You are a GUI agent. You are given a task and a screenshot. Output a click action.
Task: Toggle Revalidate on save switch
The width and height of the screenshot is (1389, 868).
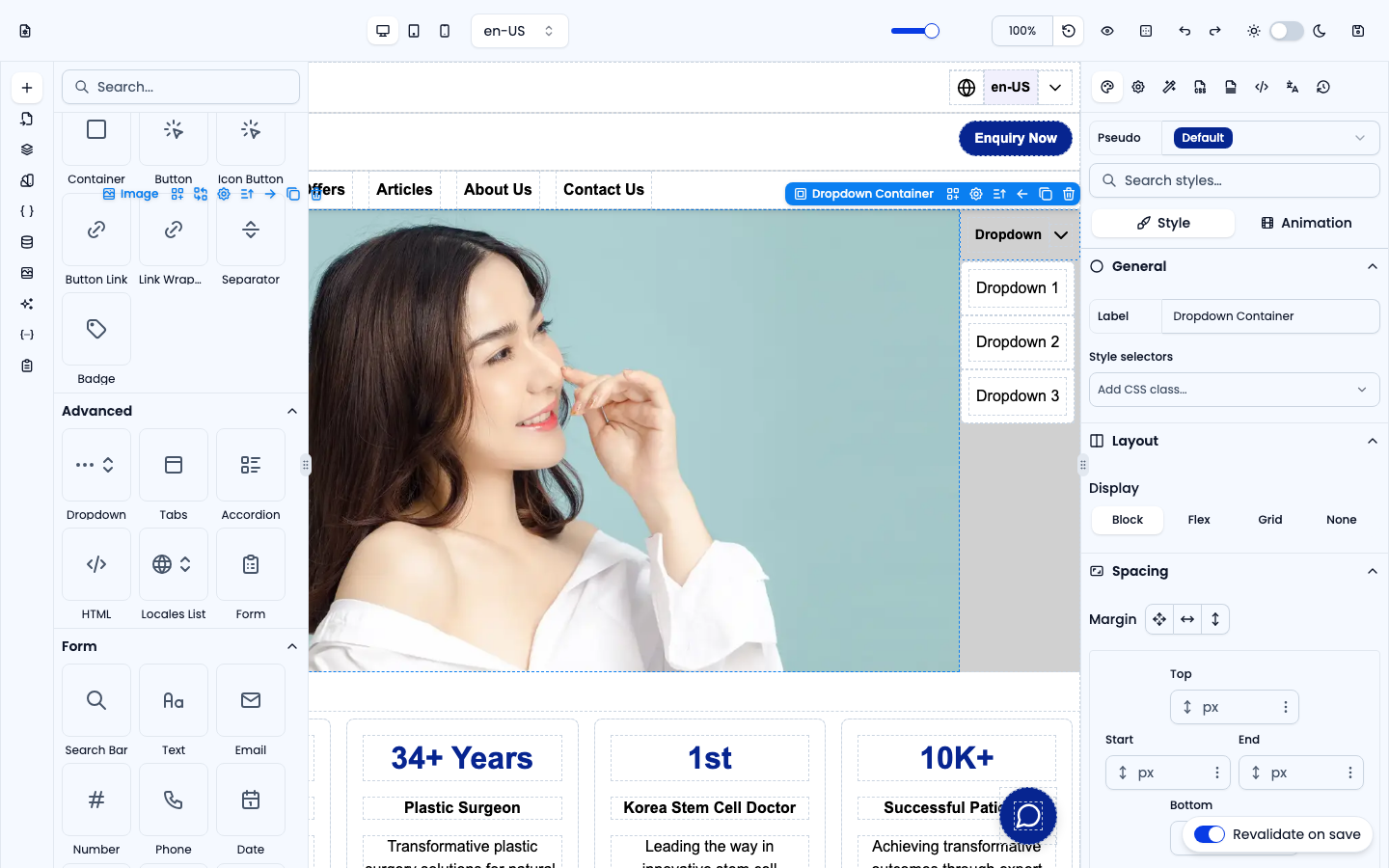(x=1210, y=834)
